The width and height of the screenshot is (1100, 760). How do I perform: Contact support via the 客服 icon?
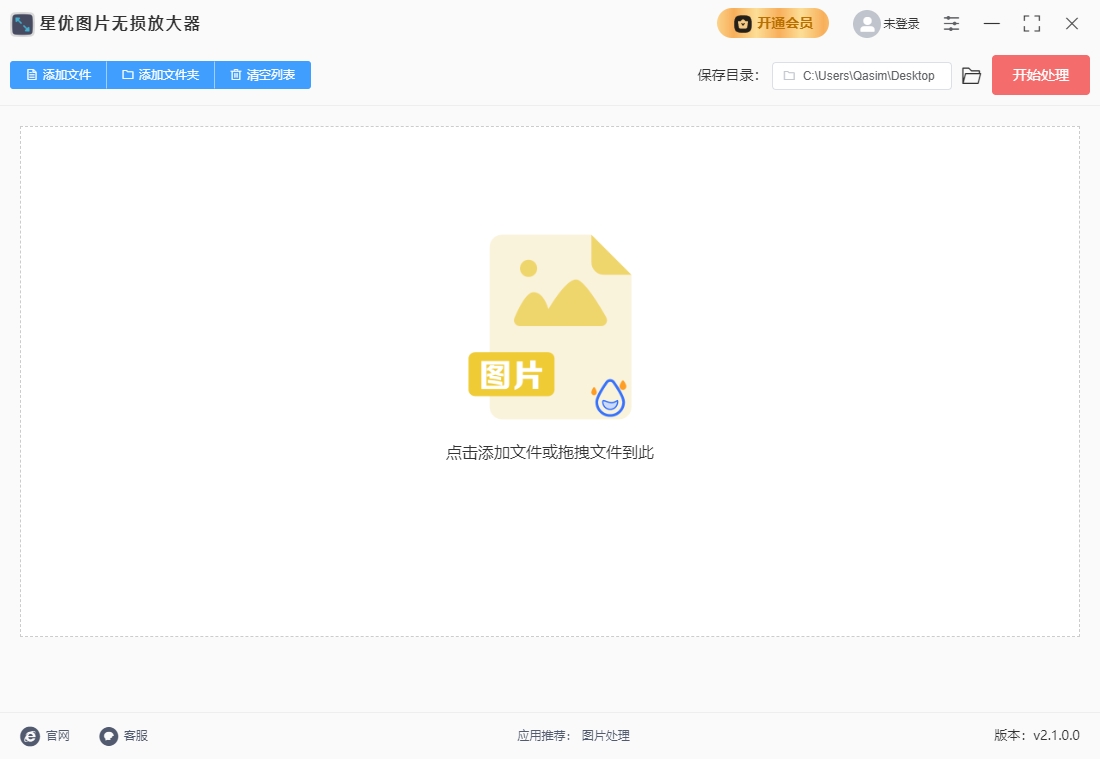(109, 736)
